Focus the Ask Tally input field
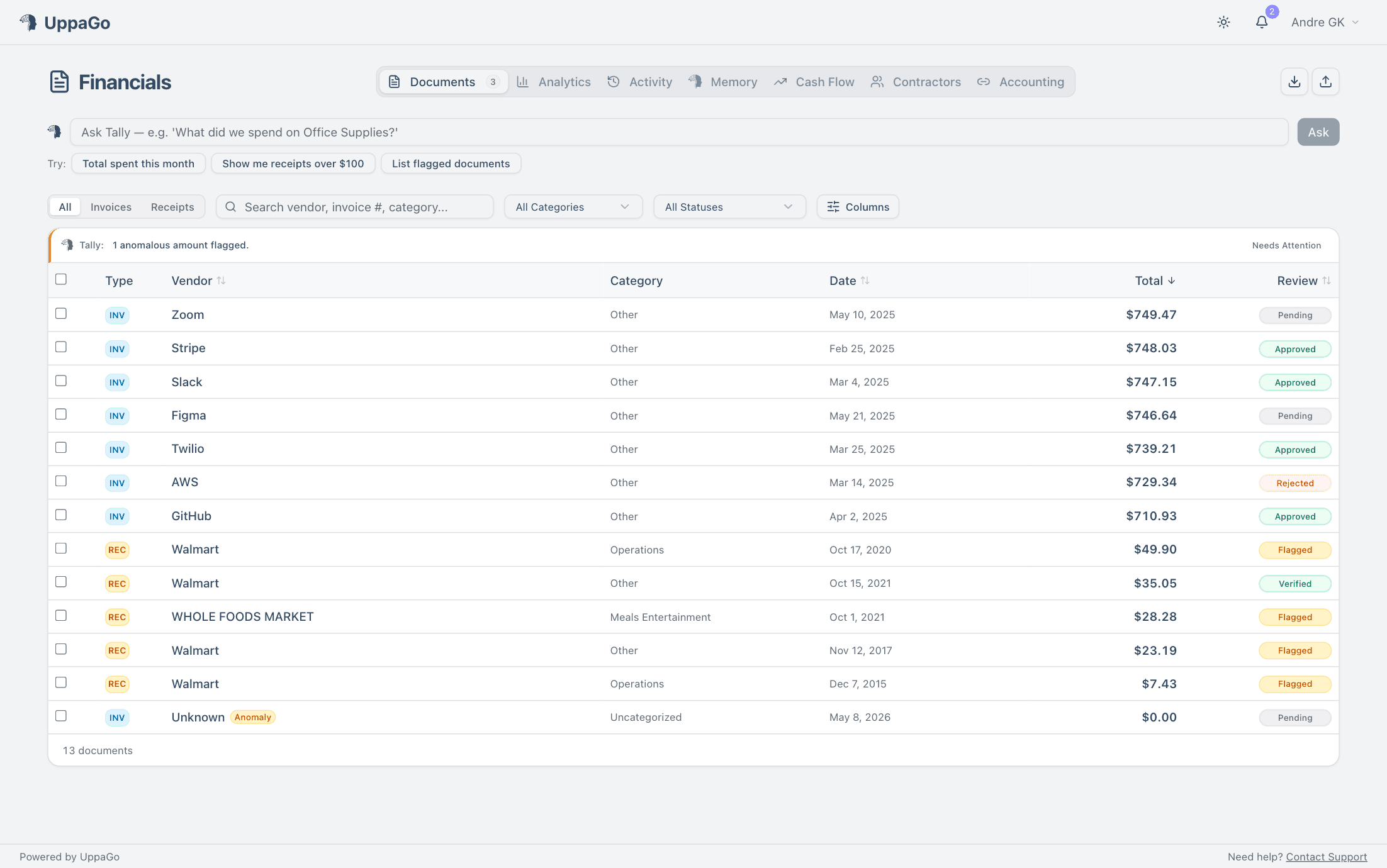This screenshot has height=868, width=1387. (679, 132)
